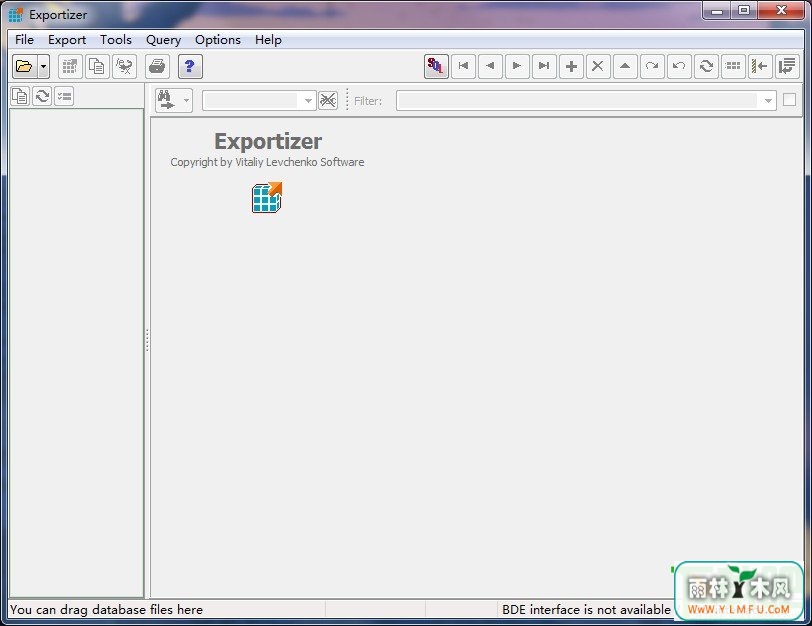This screenshot has width=812, height=626.
Task: Minimize the Exportizer window
Action: (x=717, y=10)
